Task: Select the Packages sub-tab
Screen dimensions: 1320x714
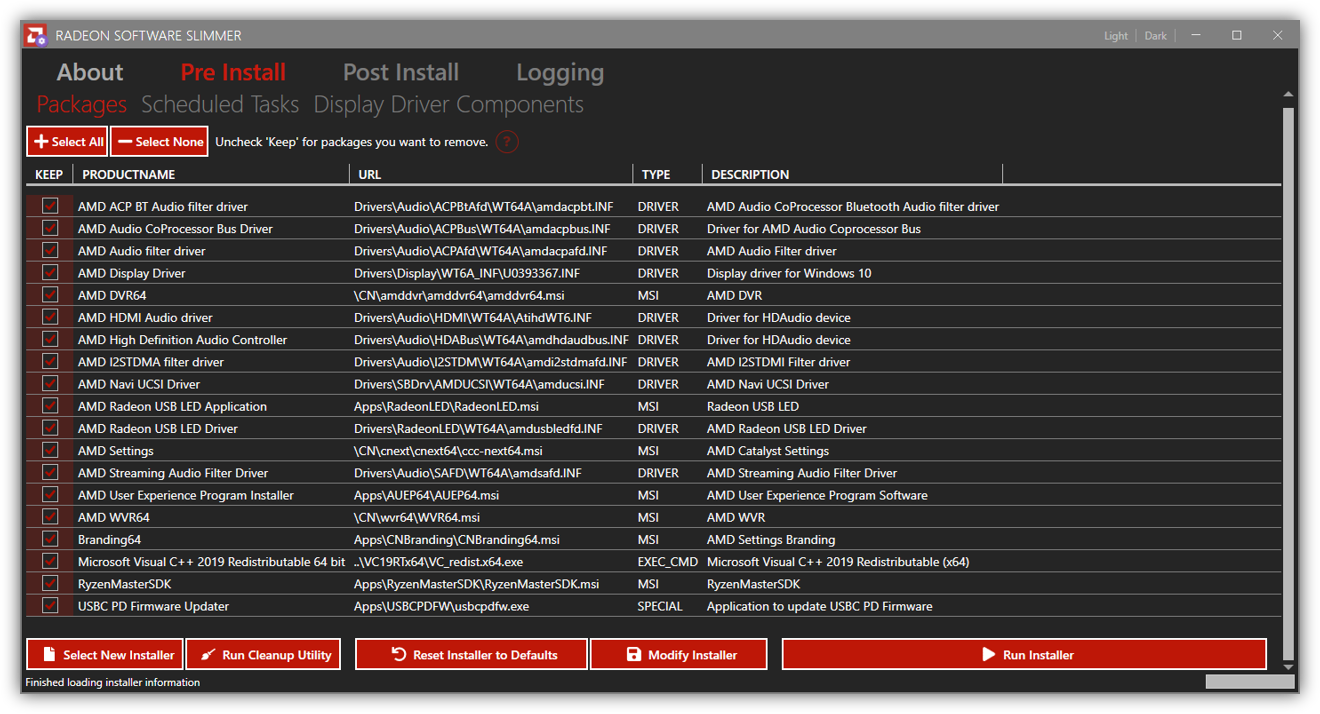Action: pyautogui.click(x=82, y=104)
